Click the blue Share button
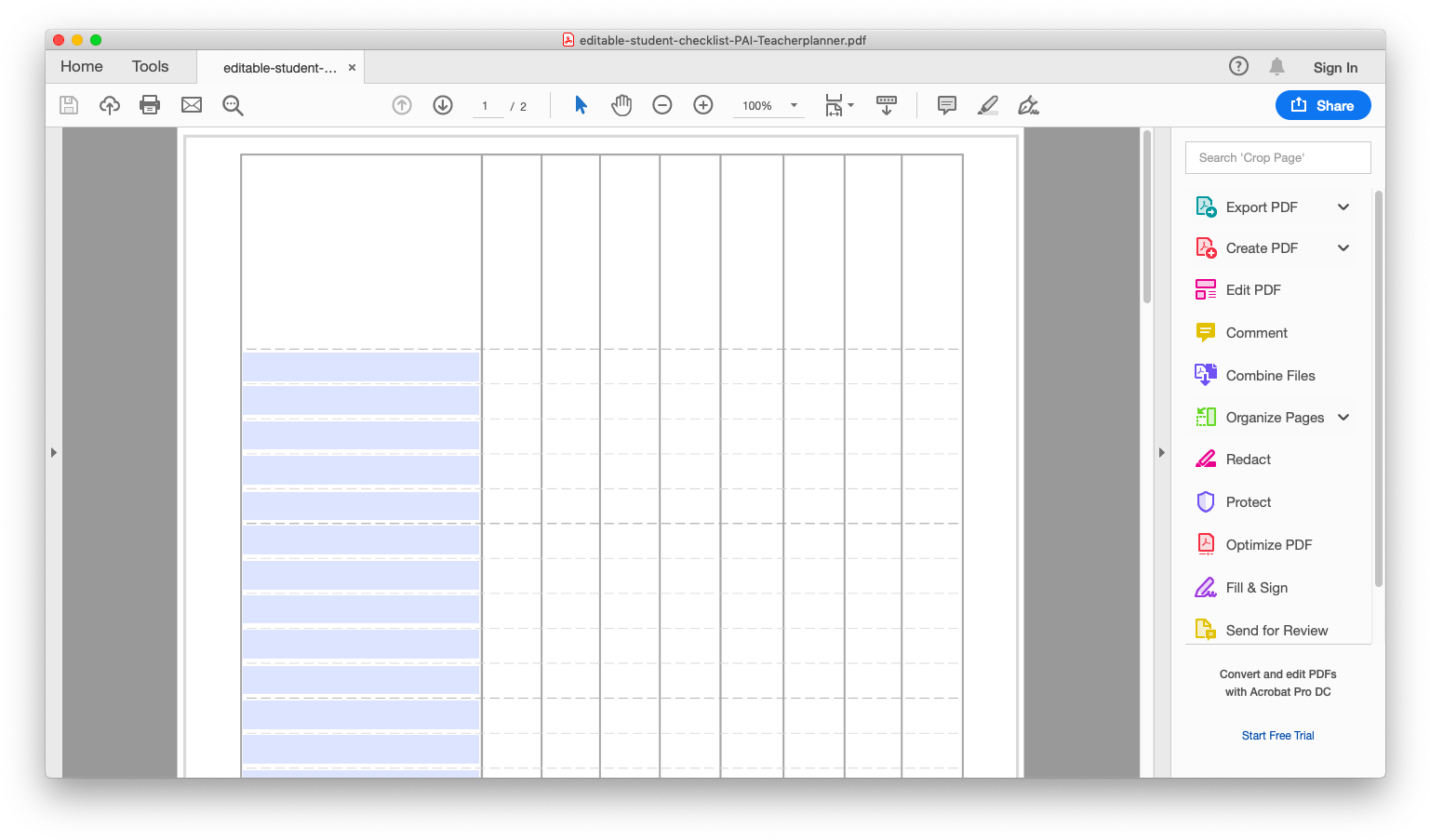The width and height of the screenshot is (1430, 840). pyautogui.click(x=1322, y=105)
